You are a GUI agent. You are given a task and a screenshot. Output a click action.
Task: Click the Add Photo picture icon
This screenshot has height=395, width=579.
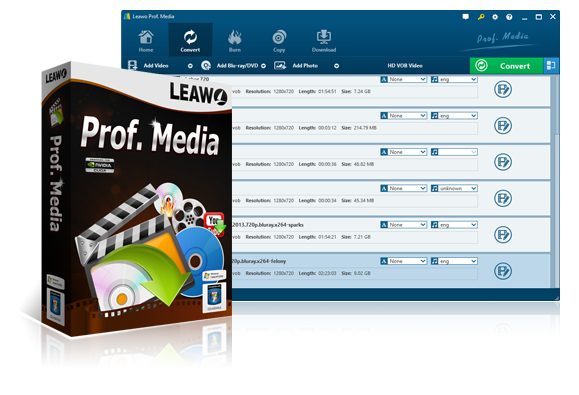pyautogui.click(x=280, y=66)
